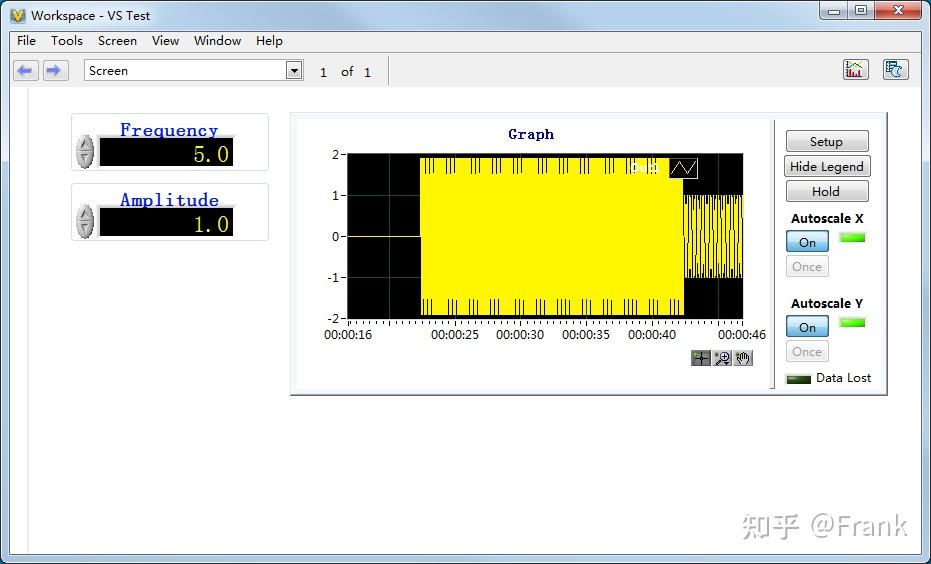The width and height of the screenshot is (931, 564).
Task: Open the Tools menu
Action: click(67, 41)
